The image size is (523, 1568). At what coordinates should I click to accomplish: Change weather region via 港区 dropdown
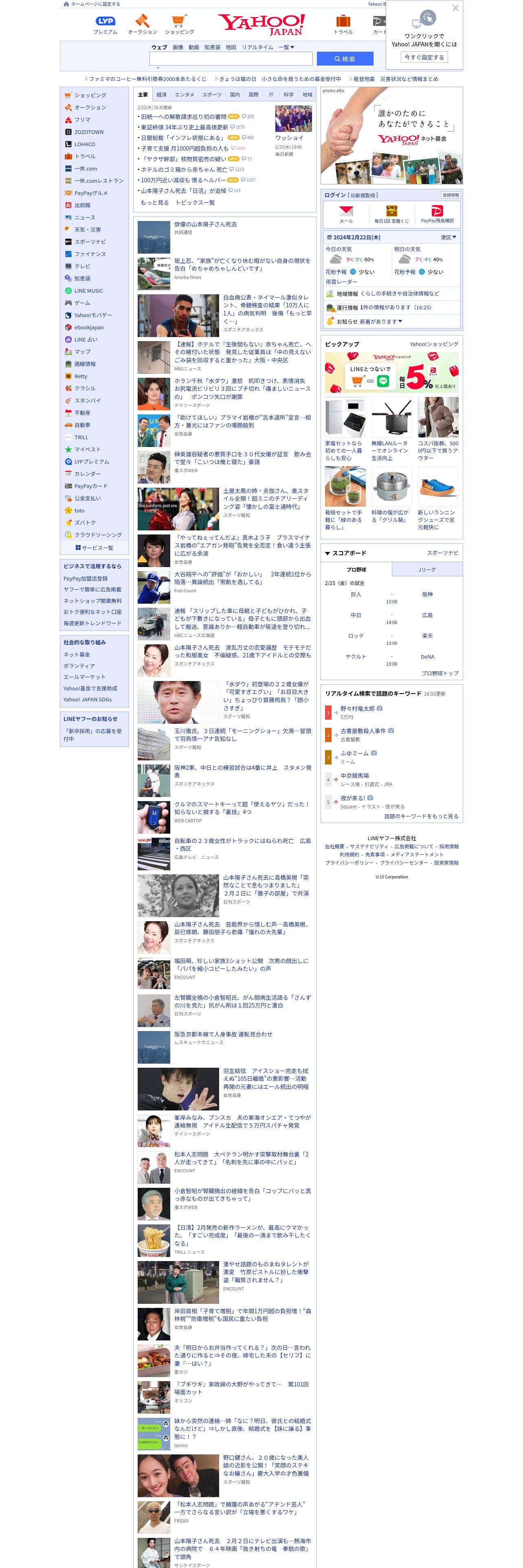coord(448,237)
